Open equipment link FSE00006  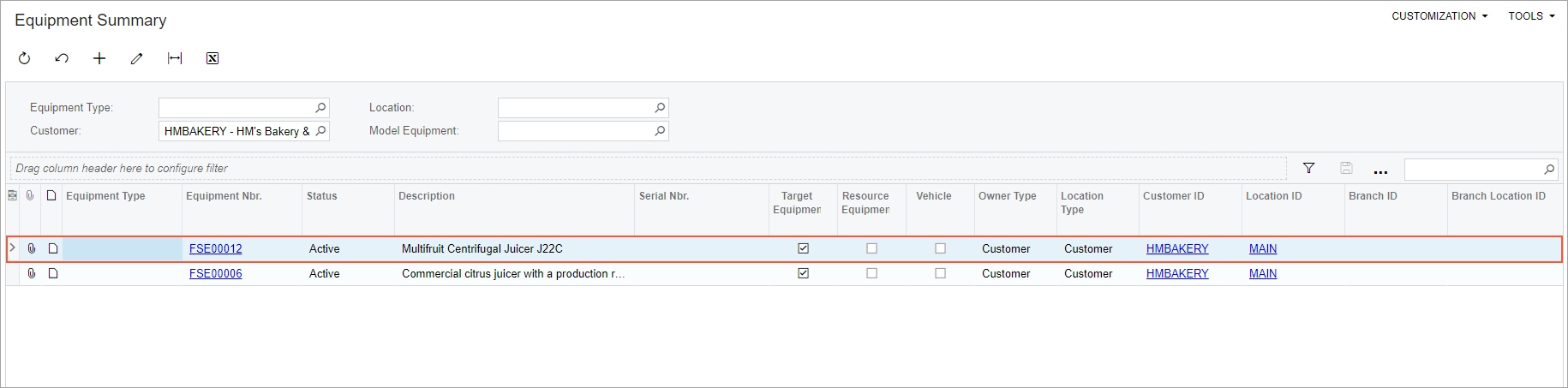pyautogui.click(x=216, y=273)
